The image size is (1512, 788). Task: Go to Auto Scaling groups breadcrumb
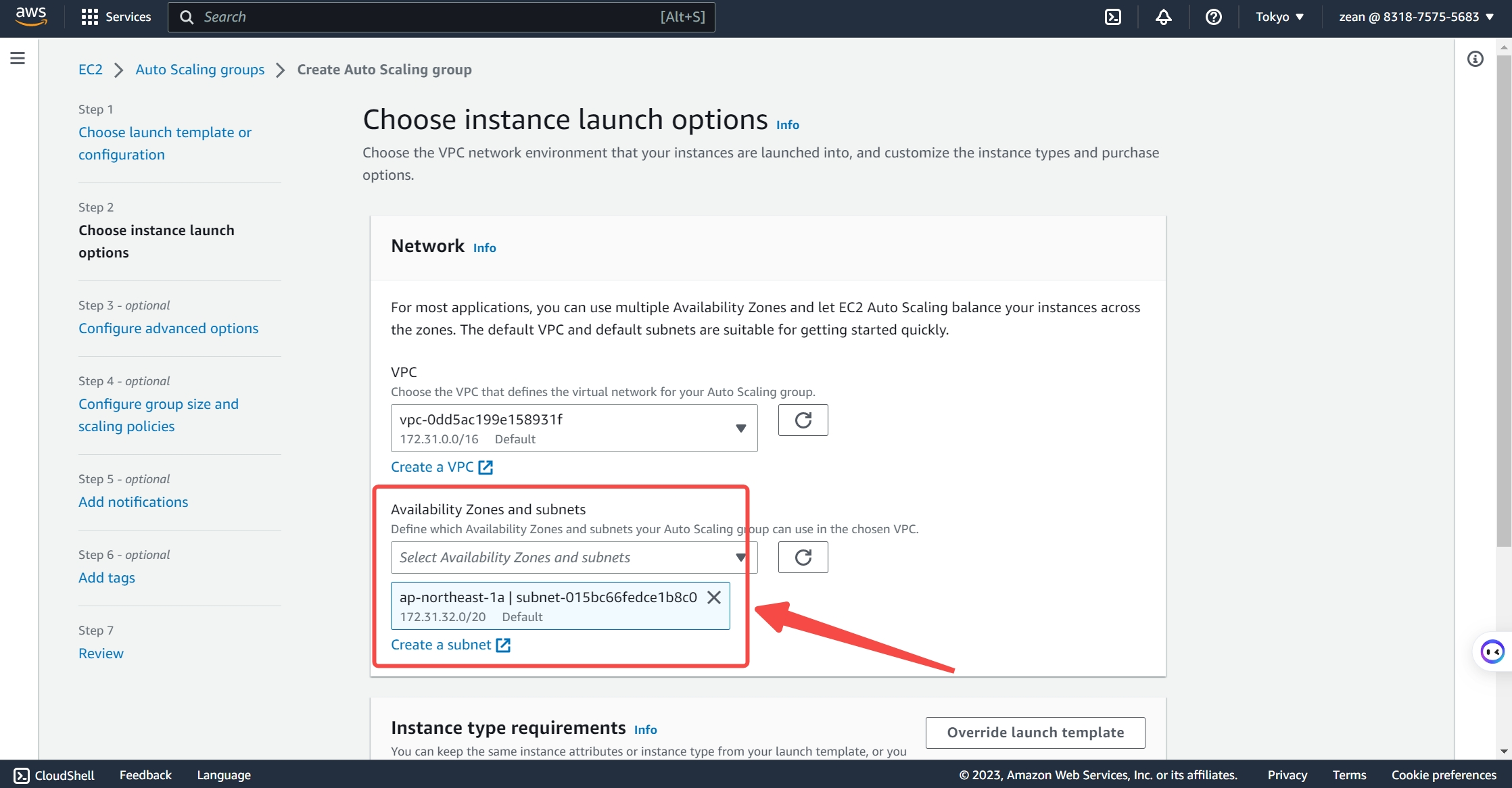[x=200, y=70]
